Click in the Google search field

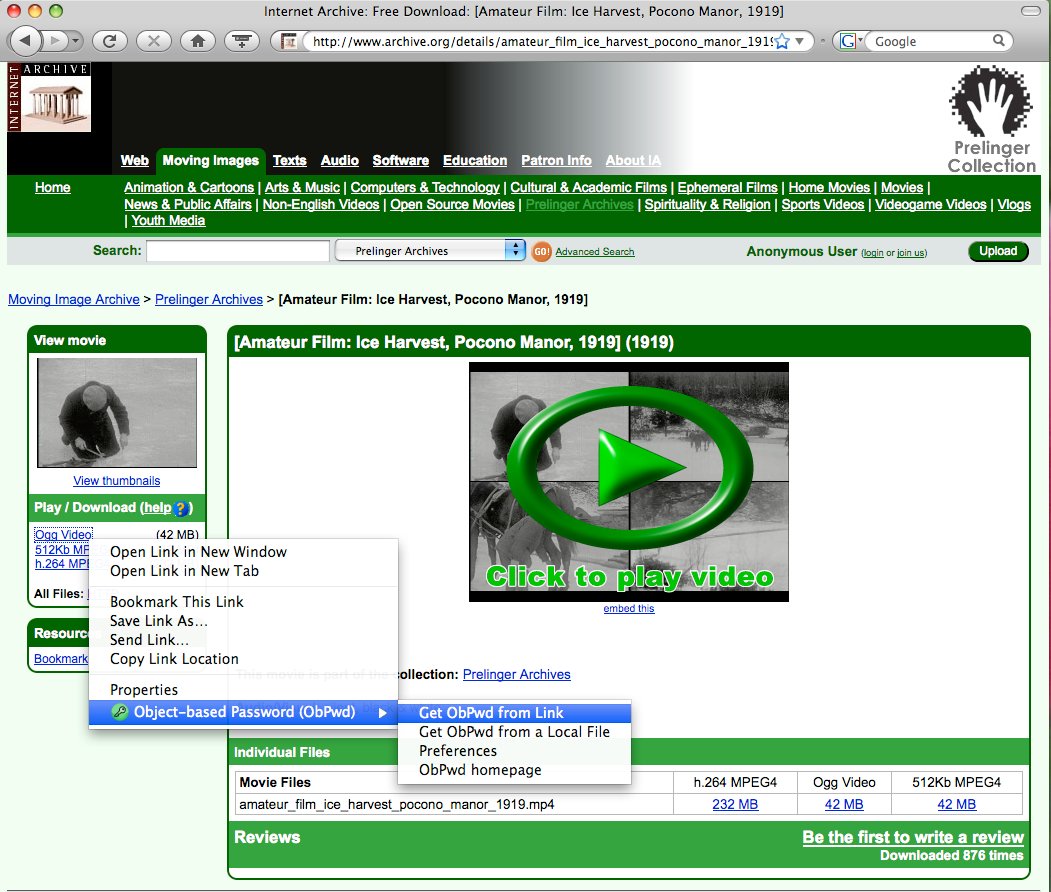pos(930,42)
